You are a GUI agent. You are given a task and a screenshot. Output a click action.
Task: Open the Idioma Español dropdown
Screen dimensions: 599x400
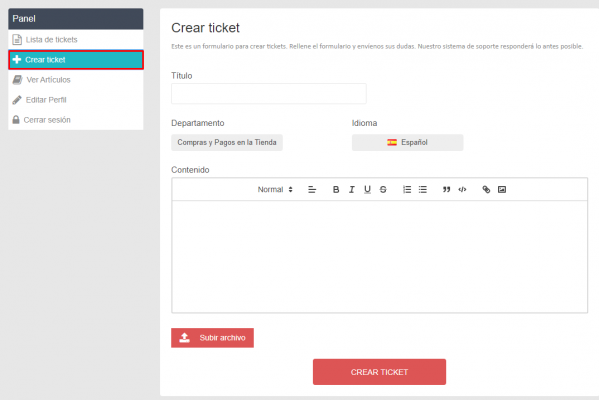click(408, 143)
